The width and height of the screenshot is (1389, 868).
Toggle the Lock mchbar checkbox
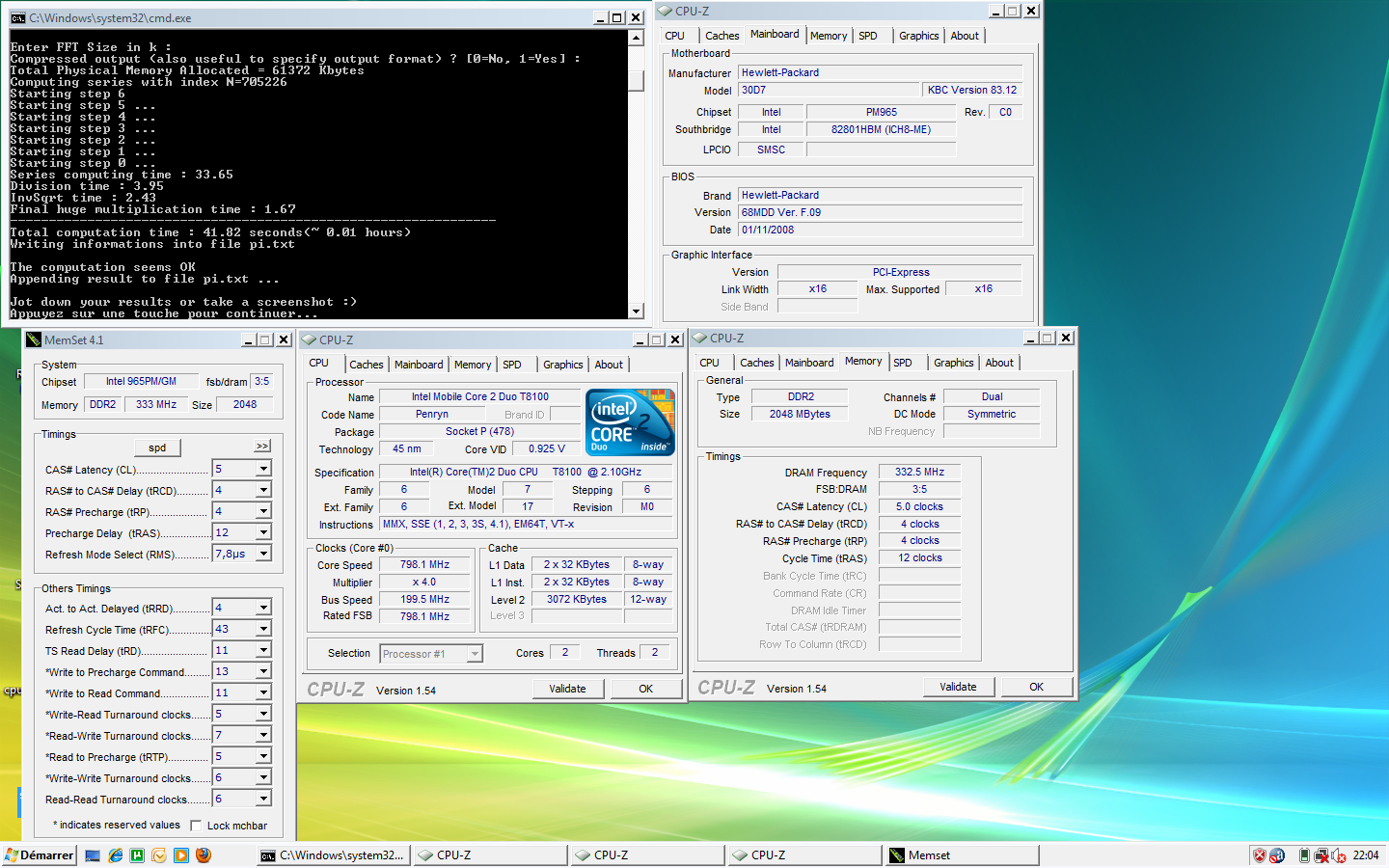pos(196,826)
